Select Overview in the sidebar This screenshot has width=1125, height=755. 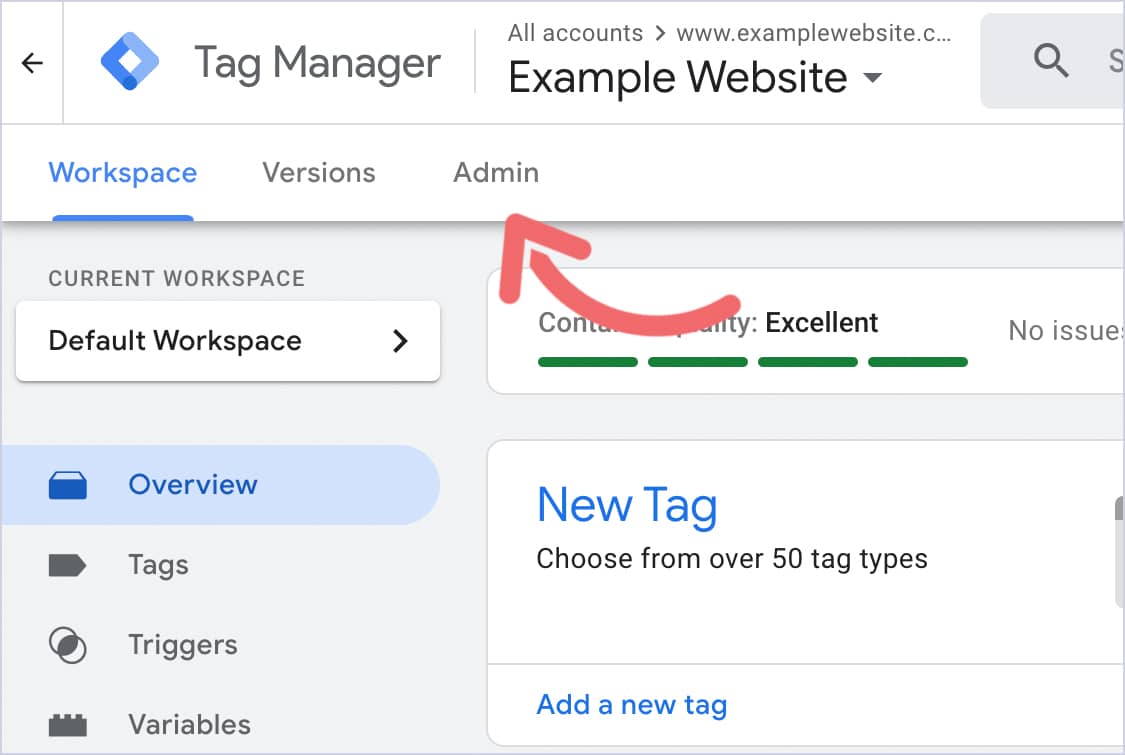point(220,485)
